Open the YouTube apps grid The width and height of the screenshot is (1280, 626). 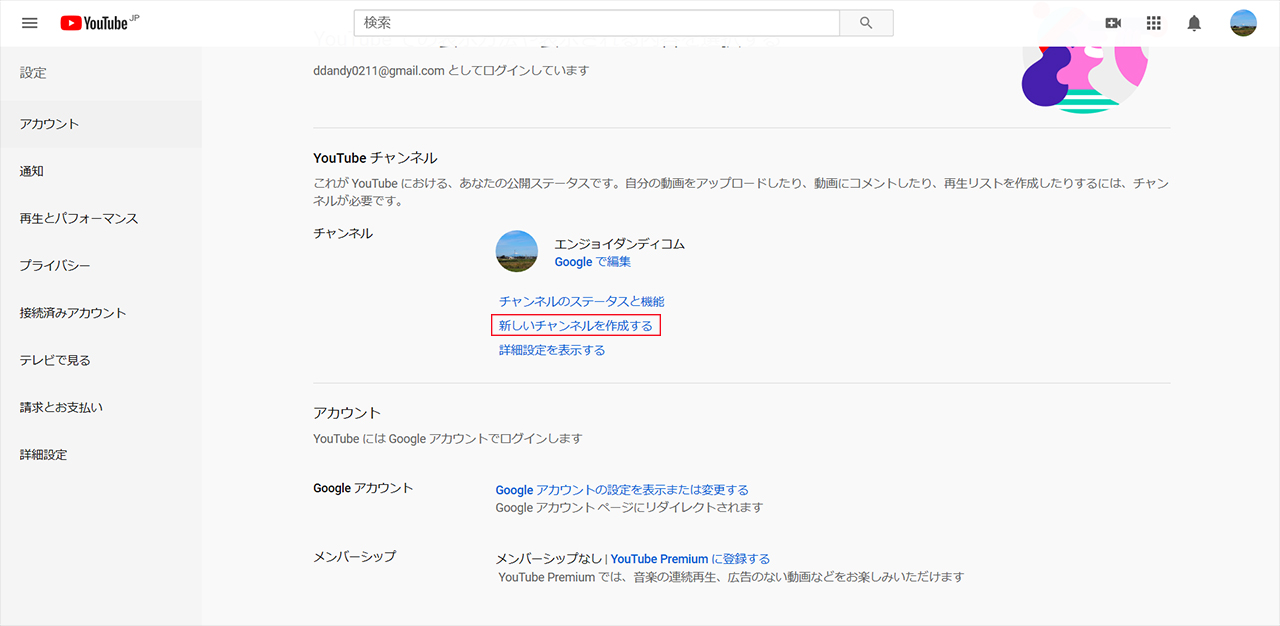1153,23
